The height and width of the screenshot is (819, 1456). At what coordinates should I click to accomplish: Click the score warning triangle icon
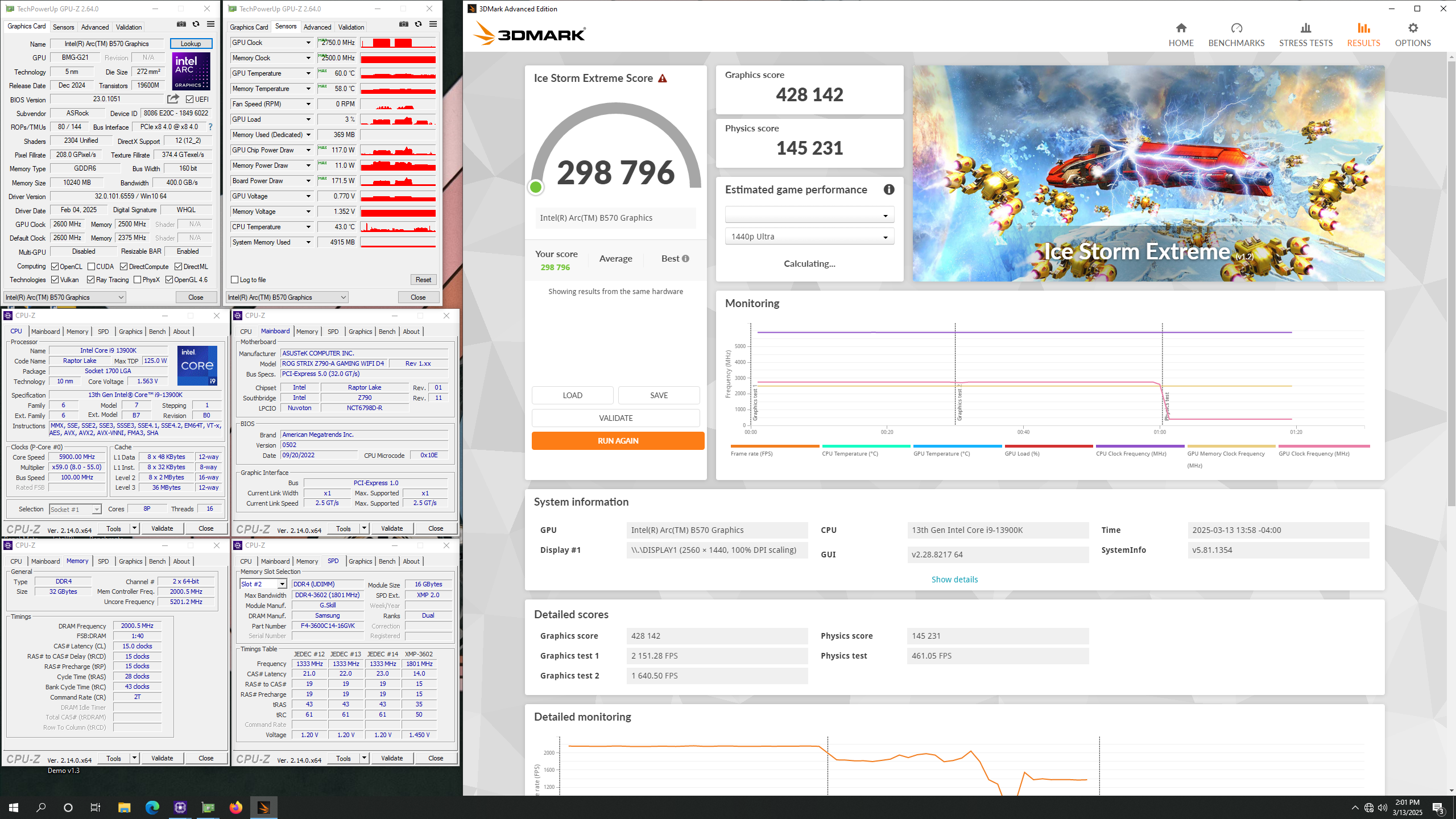(663, 78)
